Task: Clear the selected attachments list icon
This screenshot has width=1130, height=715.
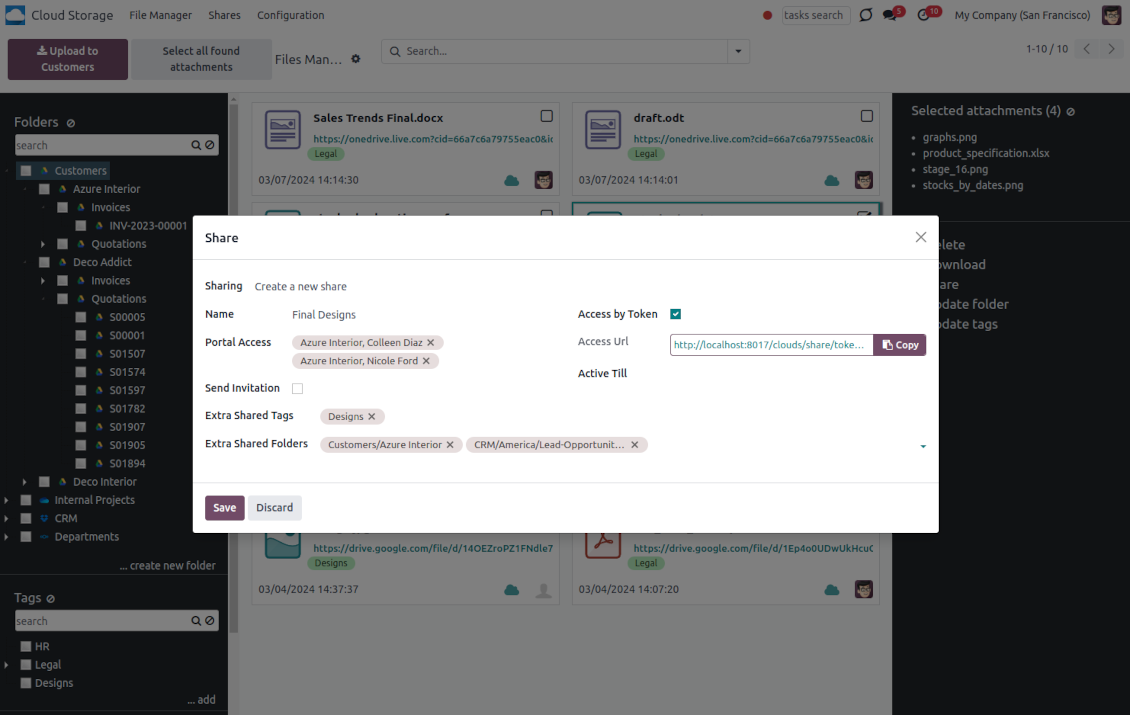Action: pos(1071,112)
